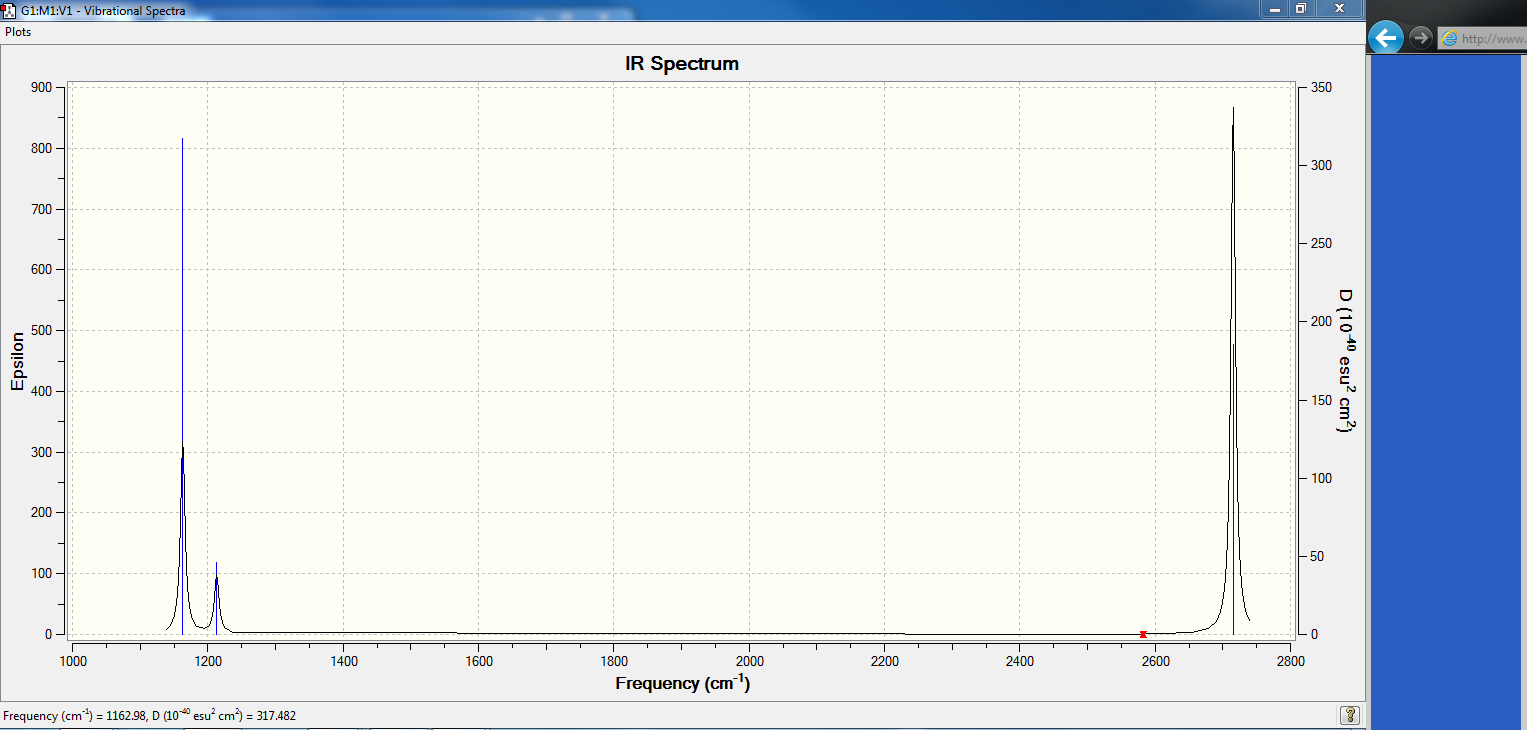This screenshot has height=730, width=1527.
Task: Click the x-axis tick label 2200
Action: pyautogui.click(x=885, y=661)
